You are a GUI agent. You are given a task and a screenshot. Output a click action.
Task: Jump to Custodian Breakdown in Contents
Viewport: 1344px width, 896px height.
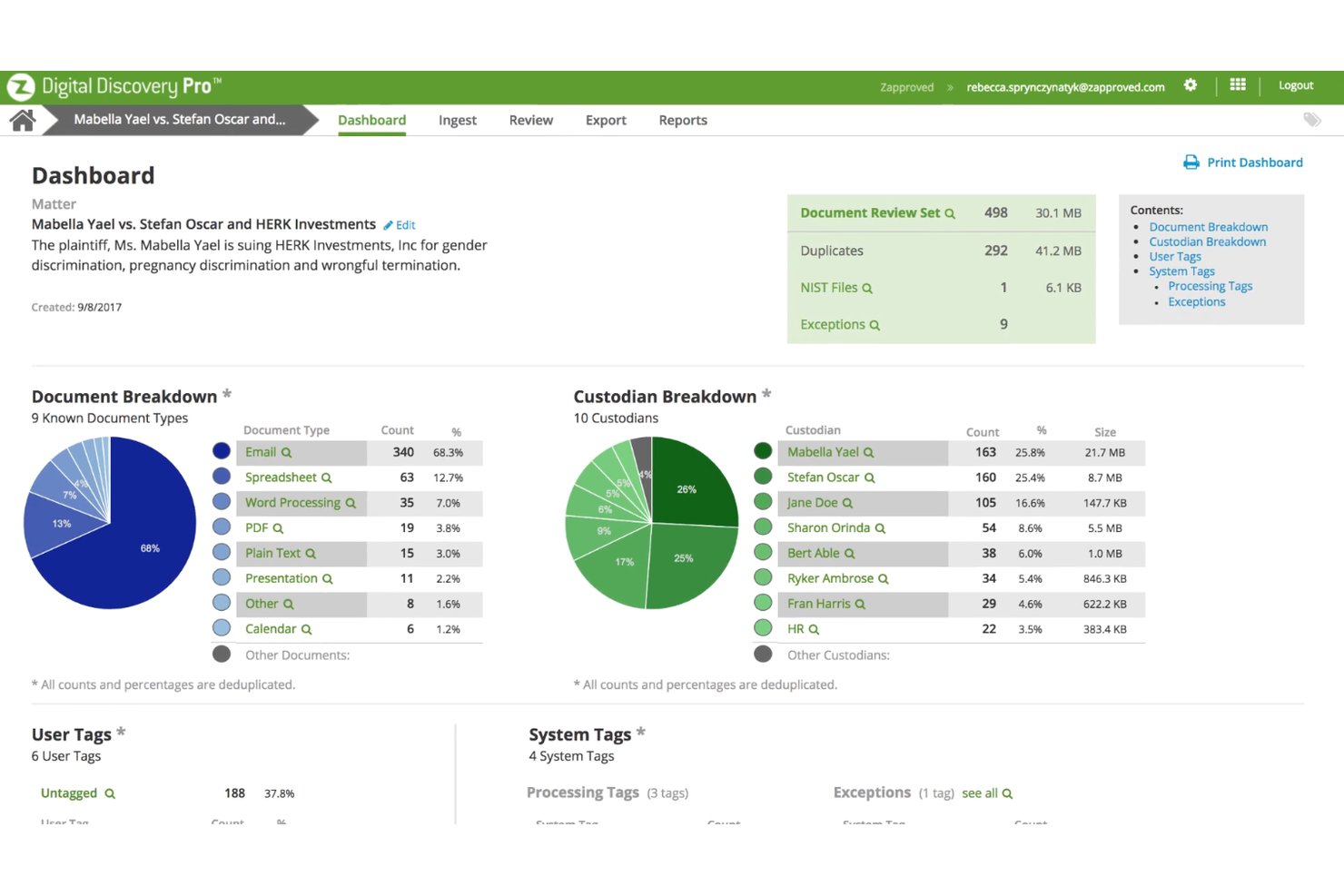[x=1208, y=241]
